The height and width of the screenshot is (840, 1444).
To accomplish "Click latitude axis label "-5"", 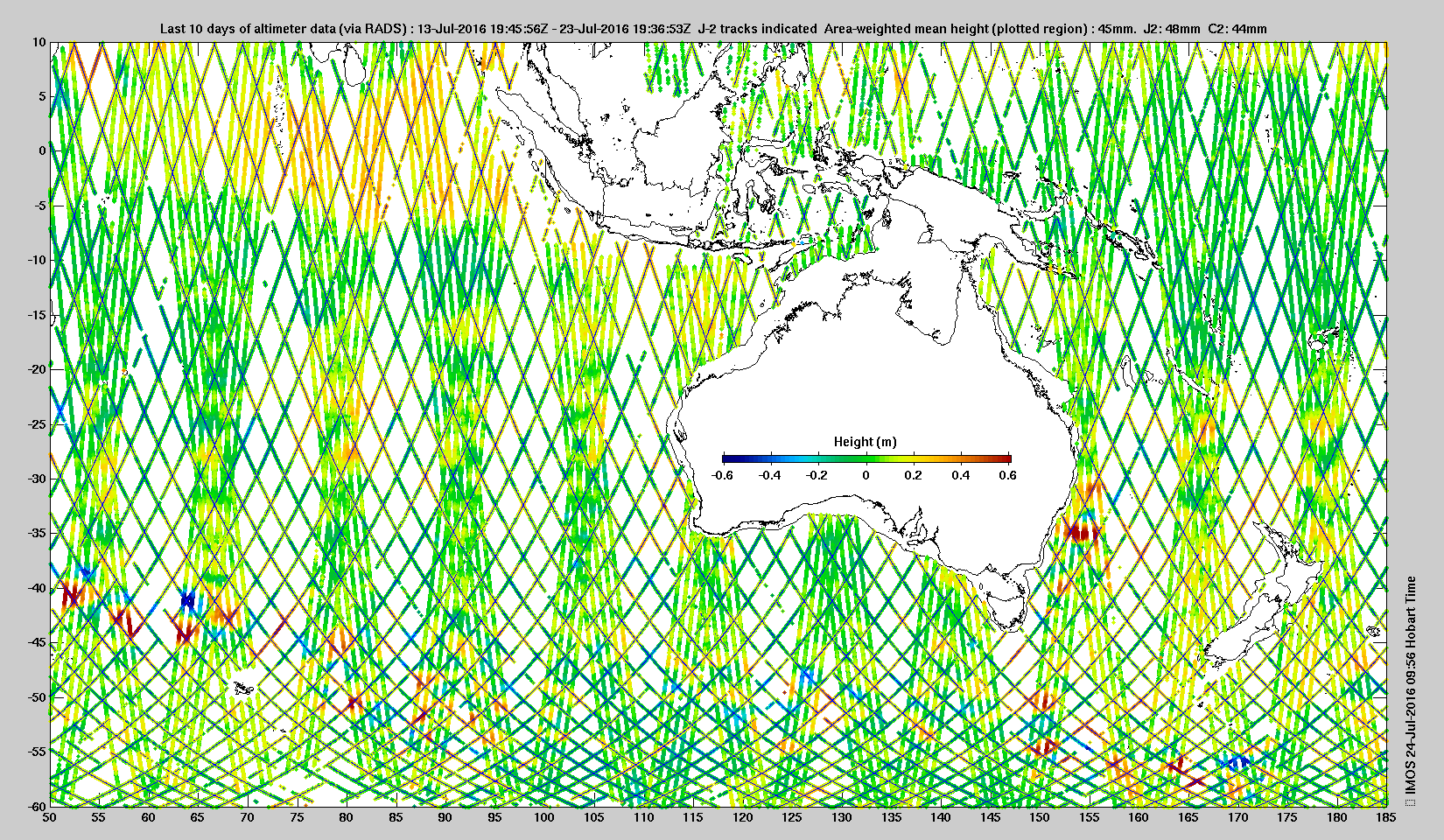I will click(39, 206).
